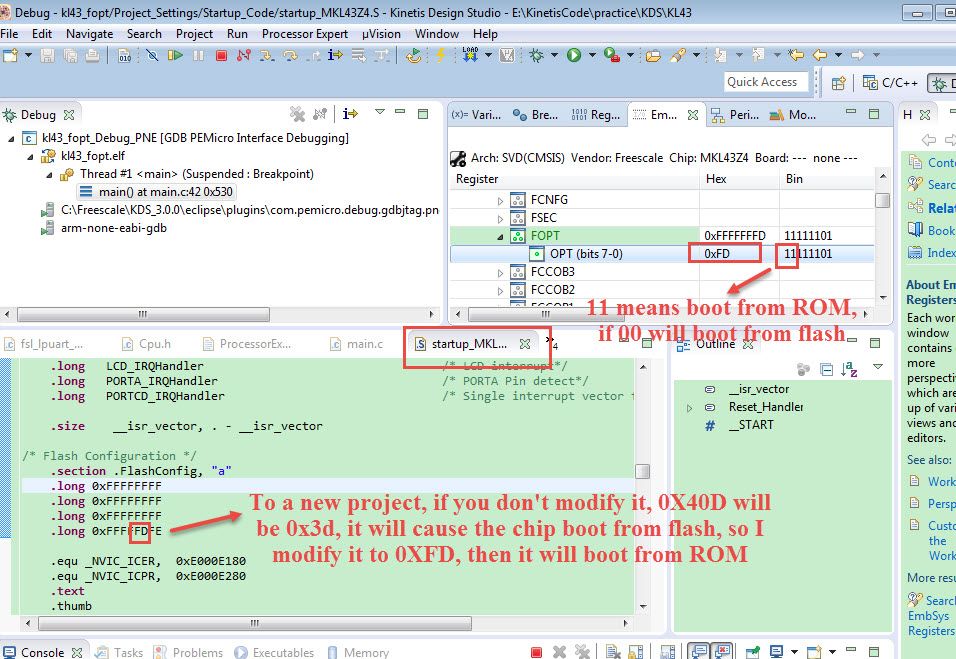Expand the FCCOB3 register
This screenshot has width=956, height=659.
pyautogui.click(x=500, y=273)
